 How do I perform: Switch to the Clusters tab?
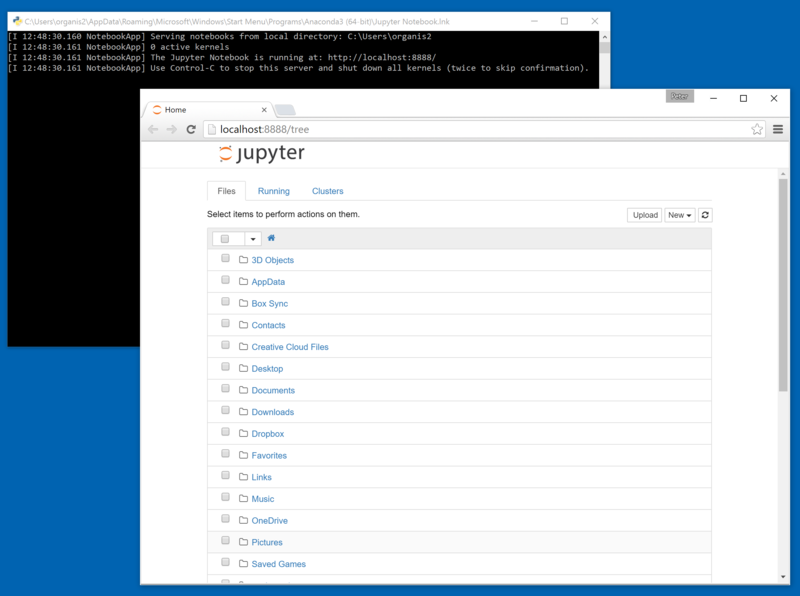coord(327,190)
